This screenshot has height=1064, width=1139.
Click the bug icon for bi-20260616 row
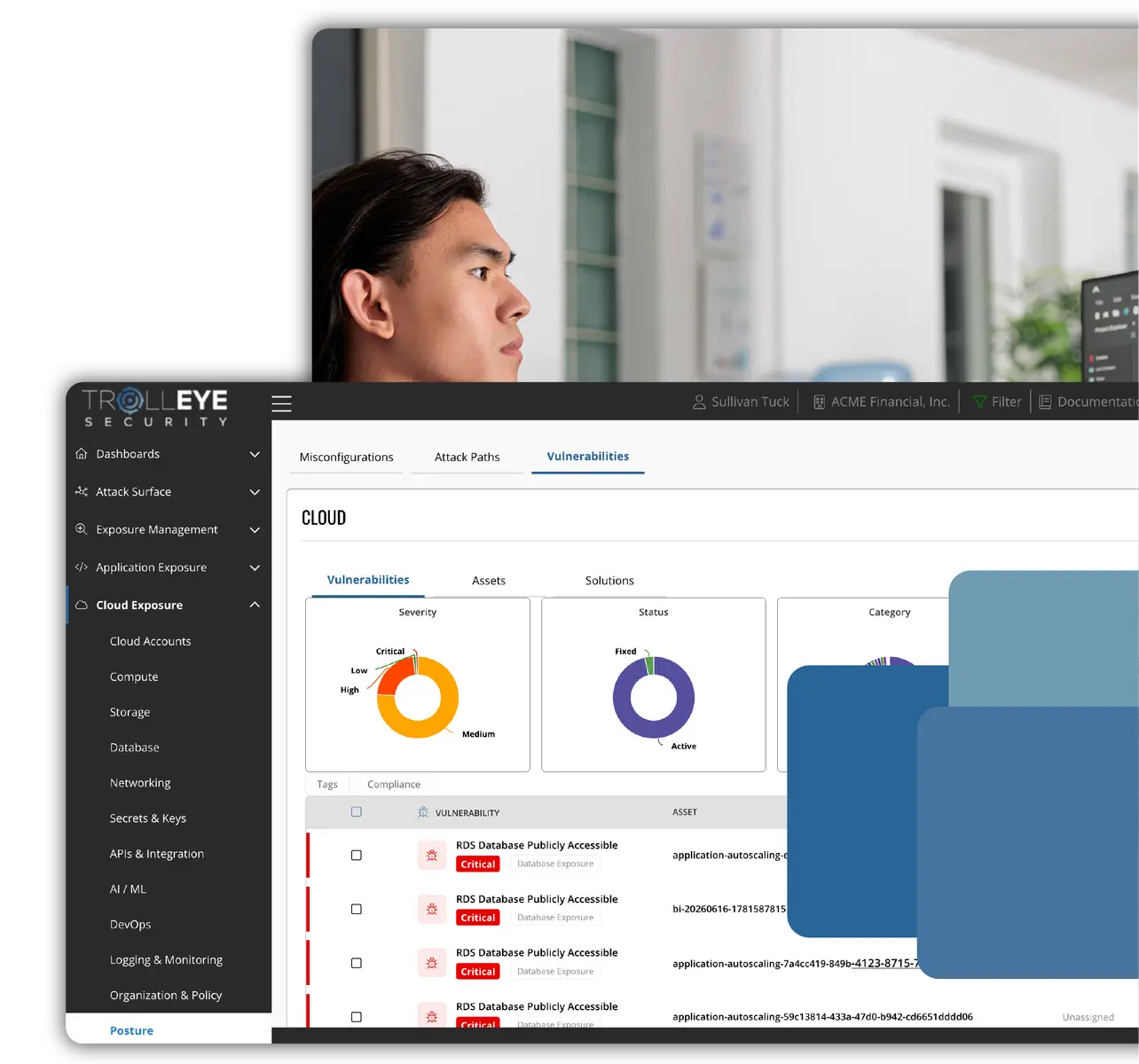point(432,909)
